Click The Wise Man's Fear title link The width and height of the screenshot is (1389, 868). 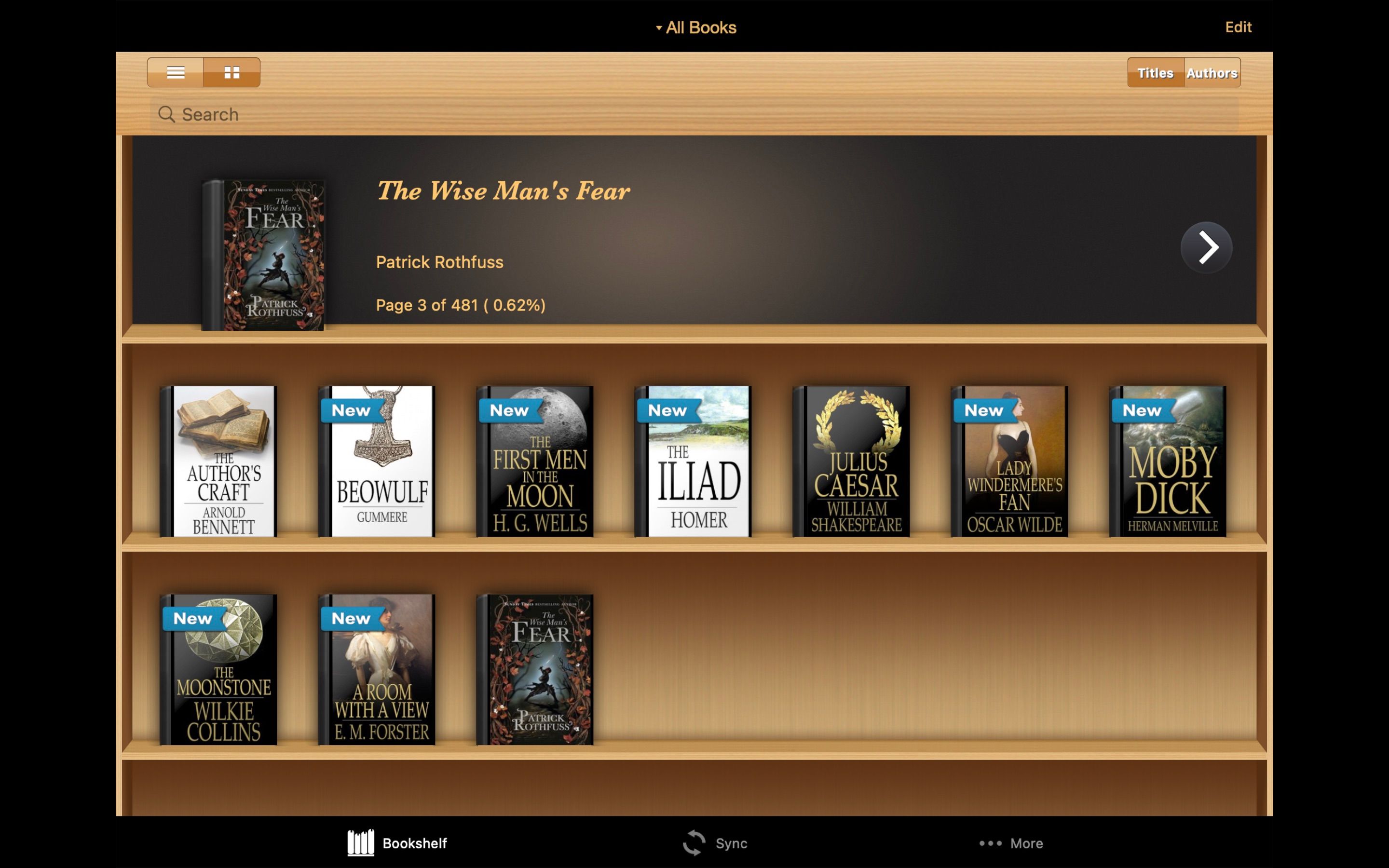pos(503,191)
